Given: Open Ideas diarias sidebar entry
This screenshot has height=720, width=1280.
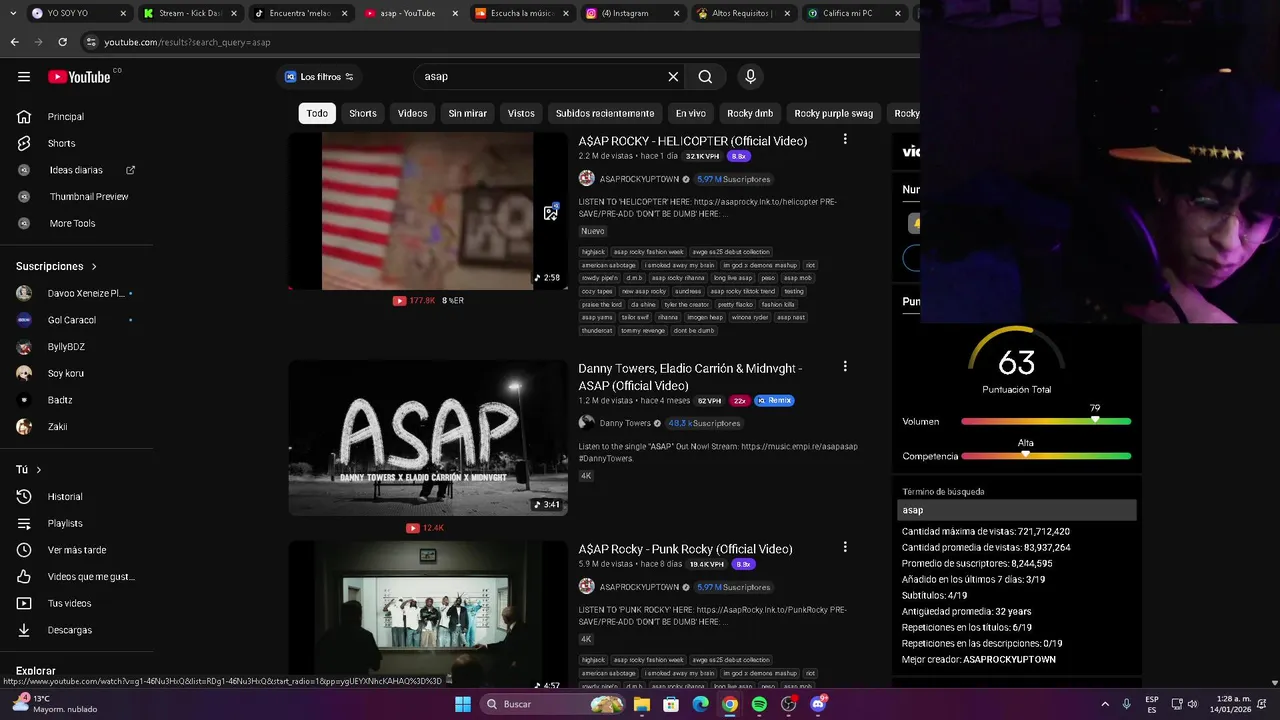Looking at the screenshot, I should pyautogui.click(x=76, y=170).
